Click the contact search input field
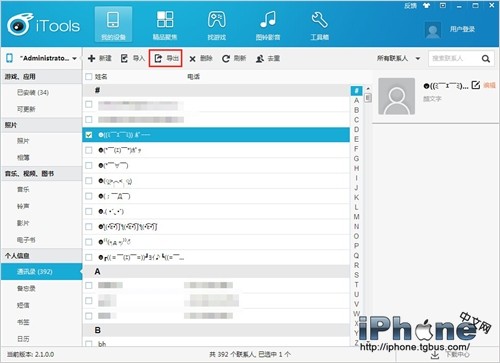 click(x=455, y=59)
